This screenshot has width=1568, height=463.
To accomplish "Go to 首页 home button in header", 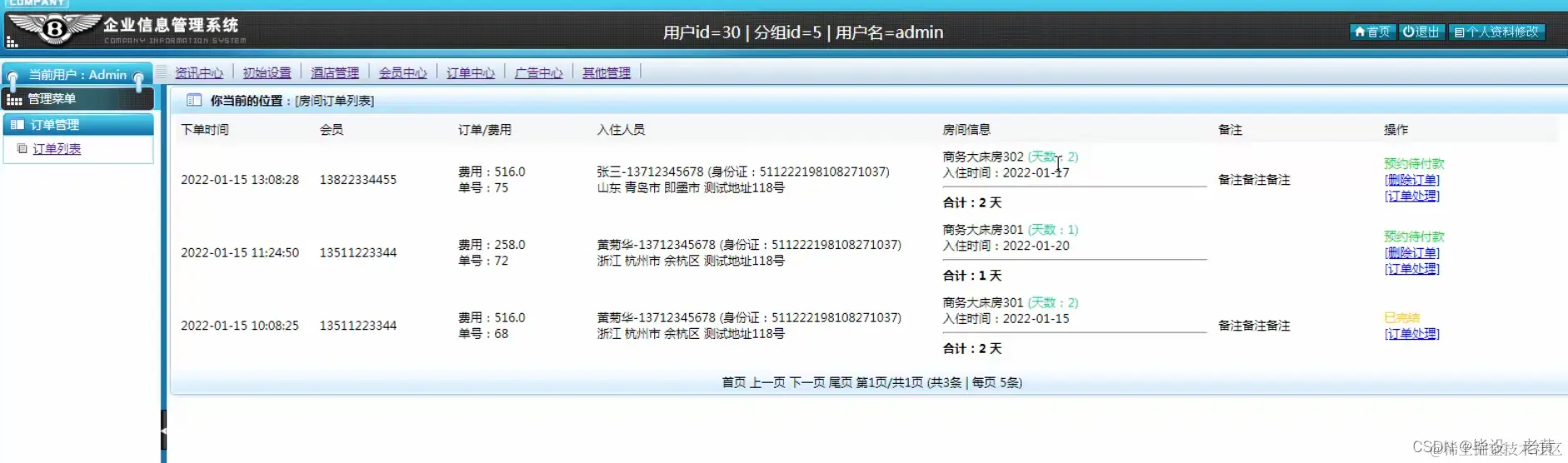I will coord(1372,32).
